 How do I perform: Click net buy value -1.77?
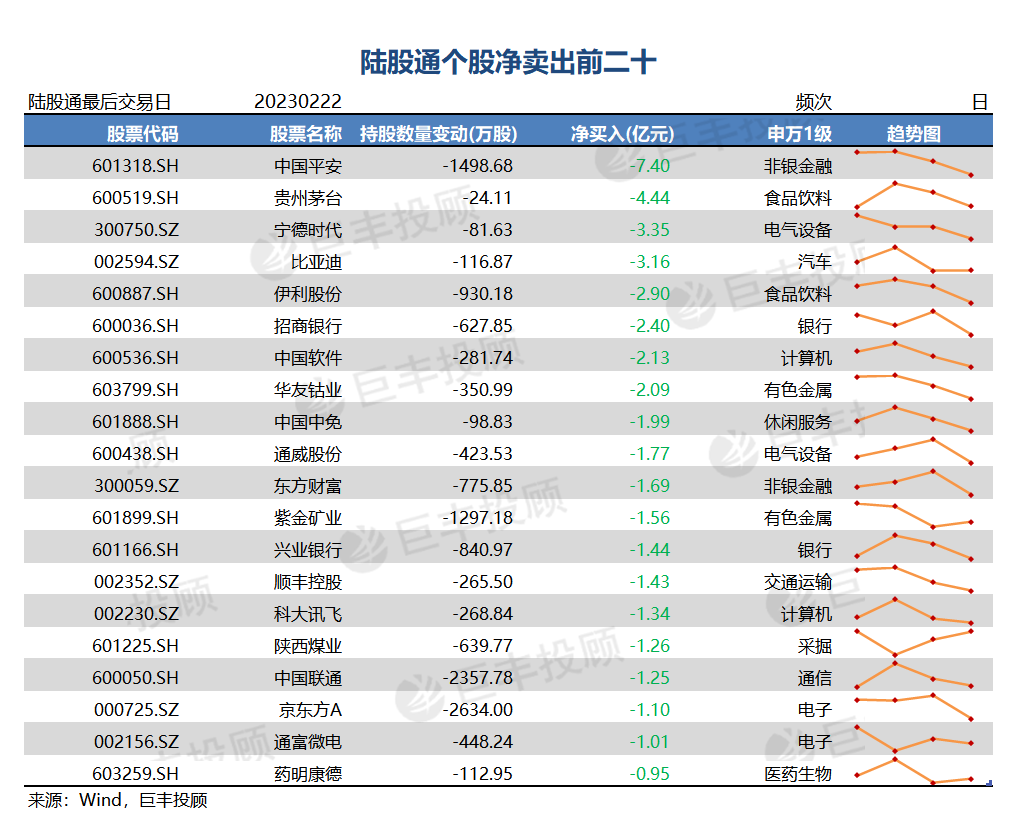(x=649, y=454)
